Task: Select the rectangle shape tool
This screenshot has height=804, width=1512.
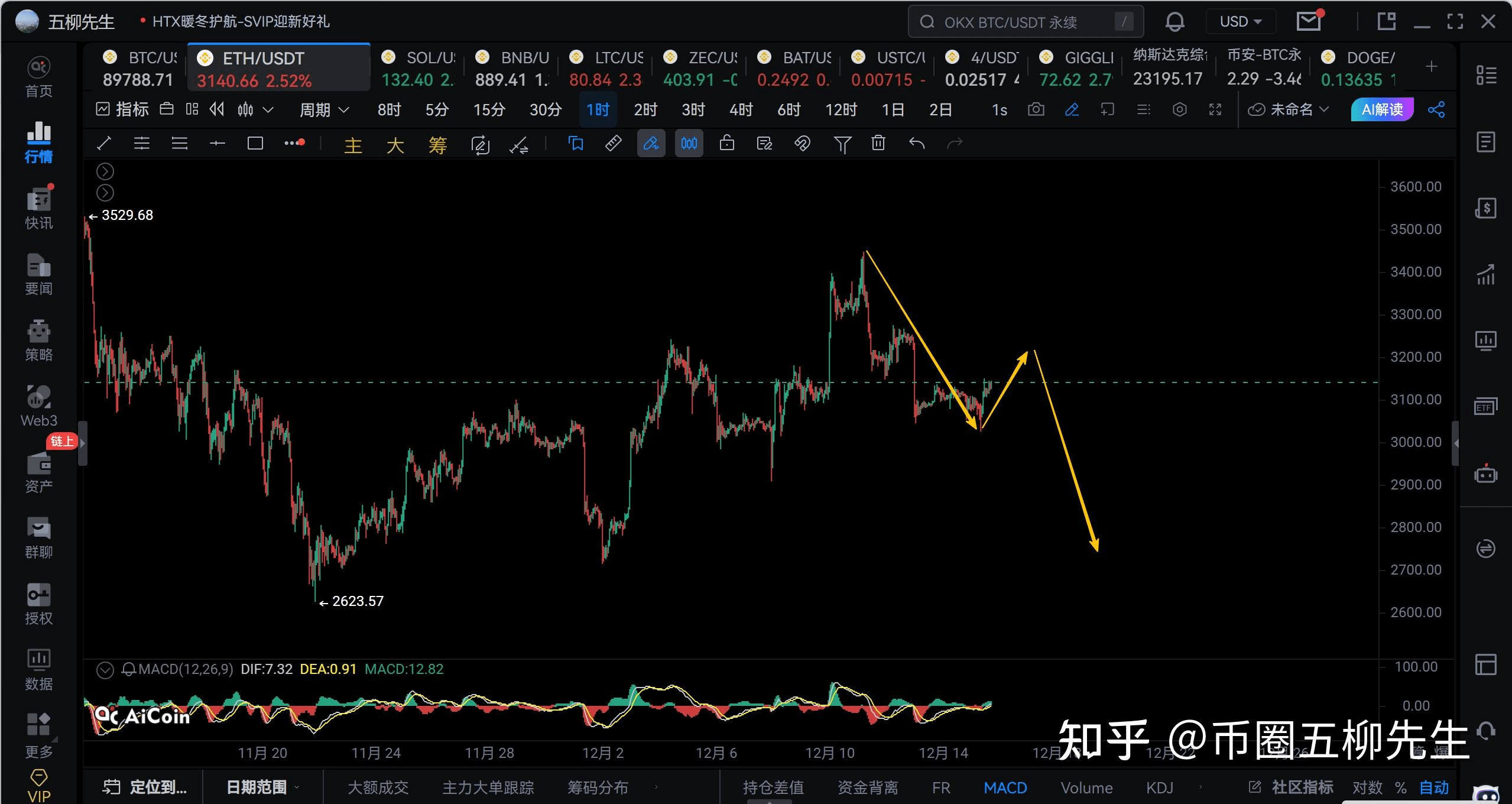Action: coord(255,144)
